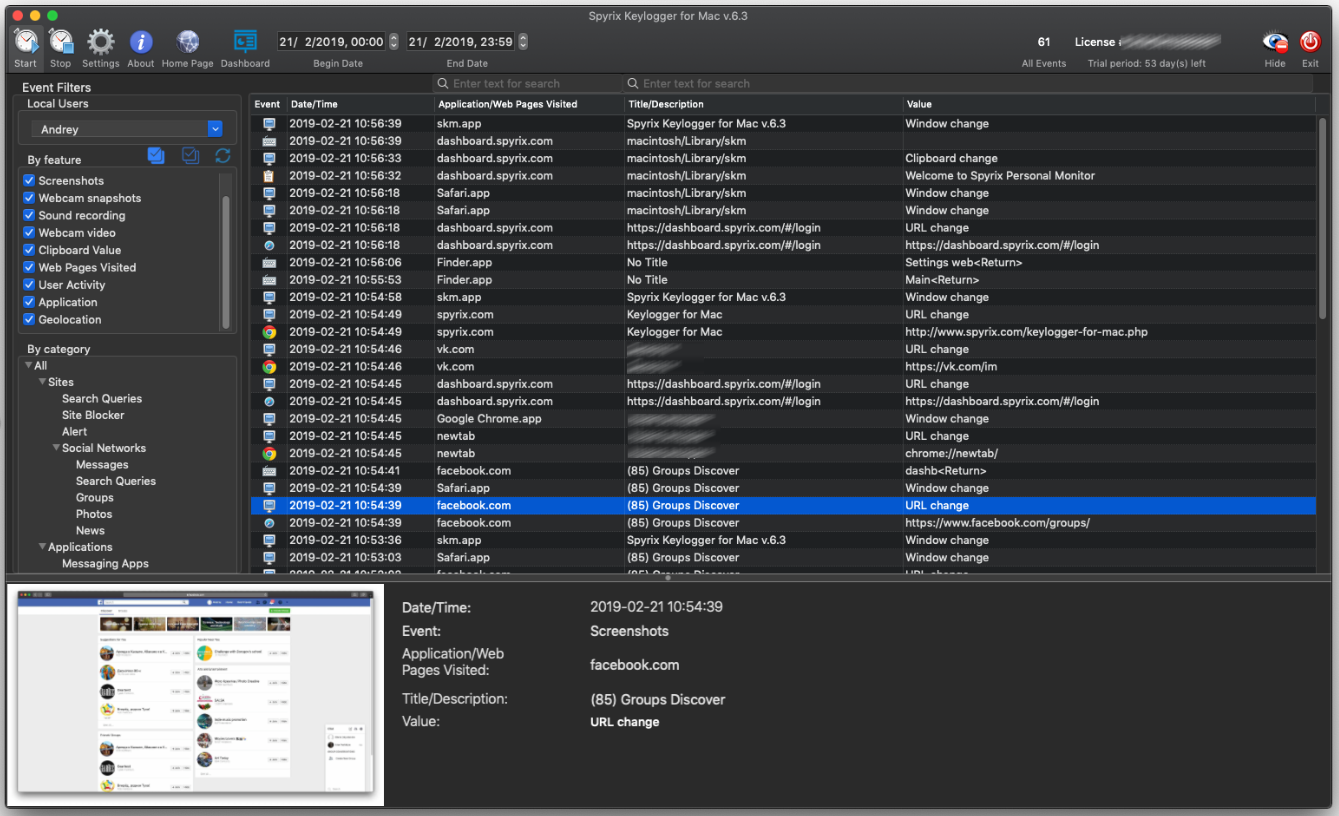This screenshot has width=1339, height=816.
Task: Click the End Date field
Action: tap(461, 42)
